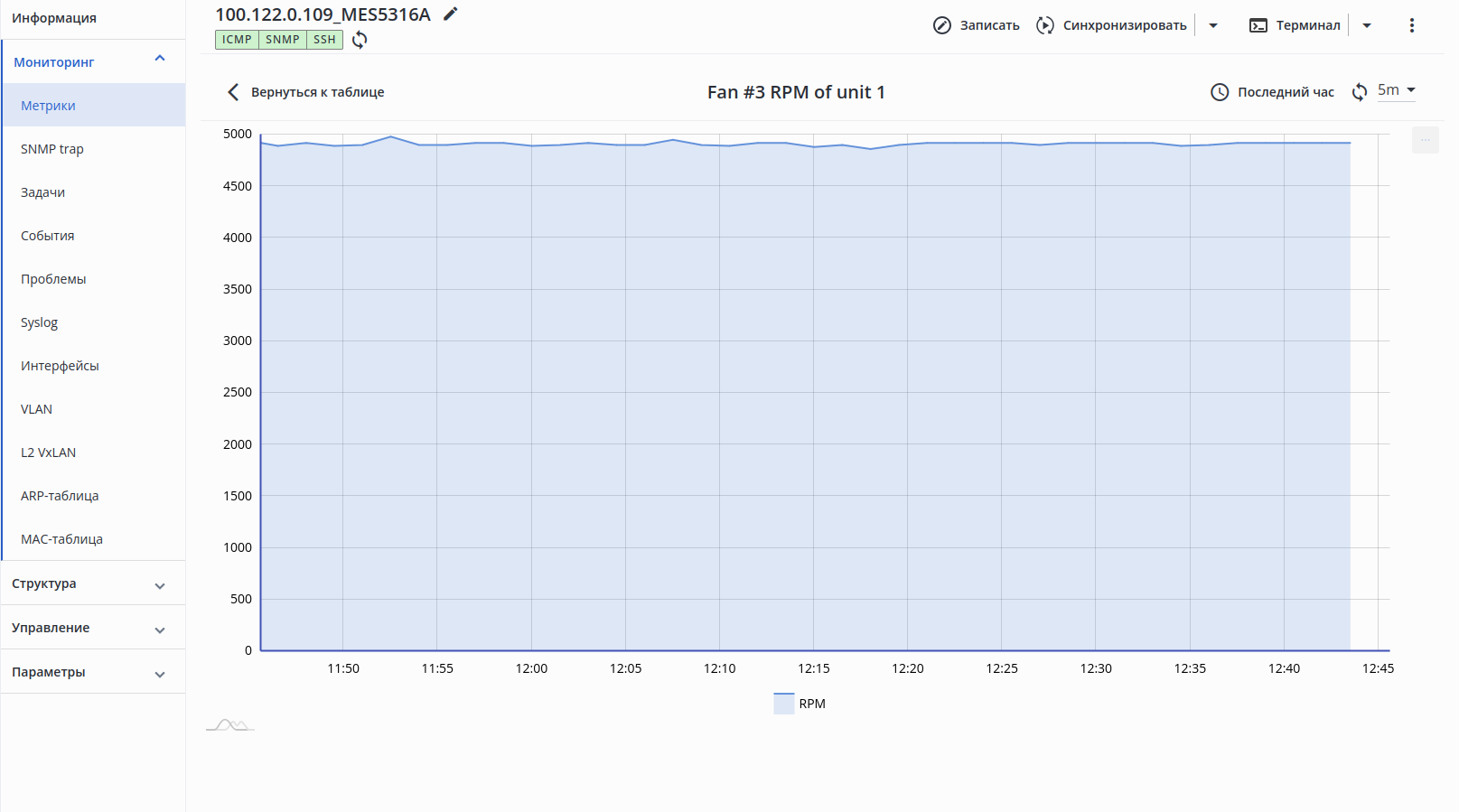Image resolution: width=1459 pixels, height=812 pixels.
Task: Open the dropdown arrow next to Синхронизировать
Action: click(x=1213, y=25)
